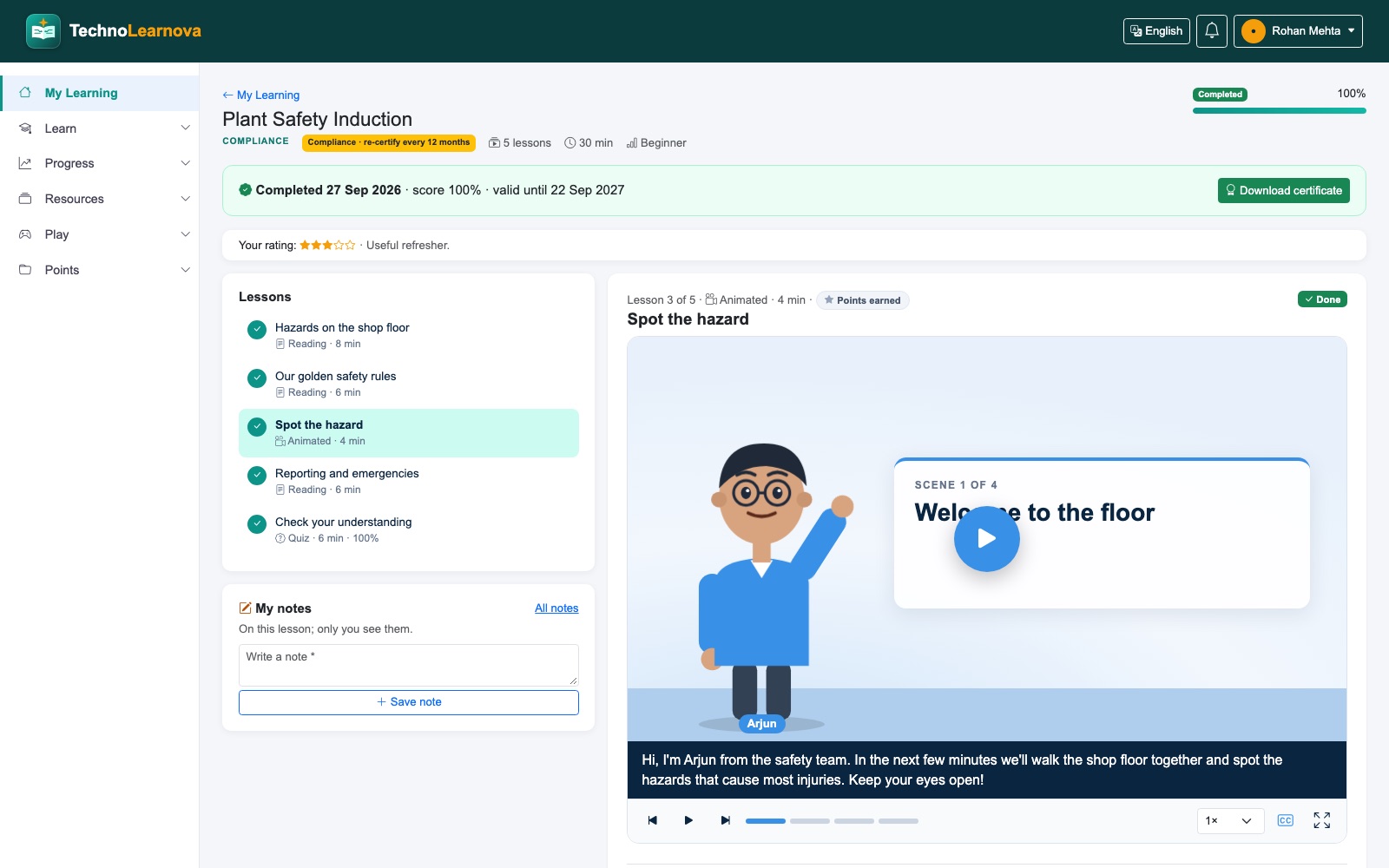Open the Rohan Mehta account dropdown

click(x=1298, y=31)
